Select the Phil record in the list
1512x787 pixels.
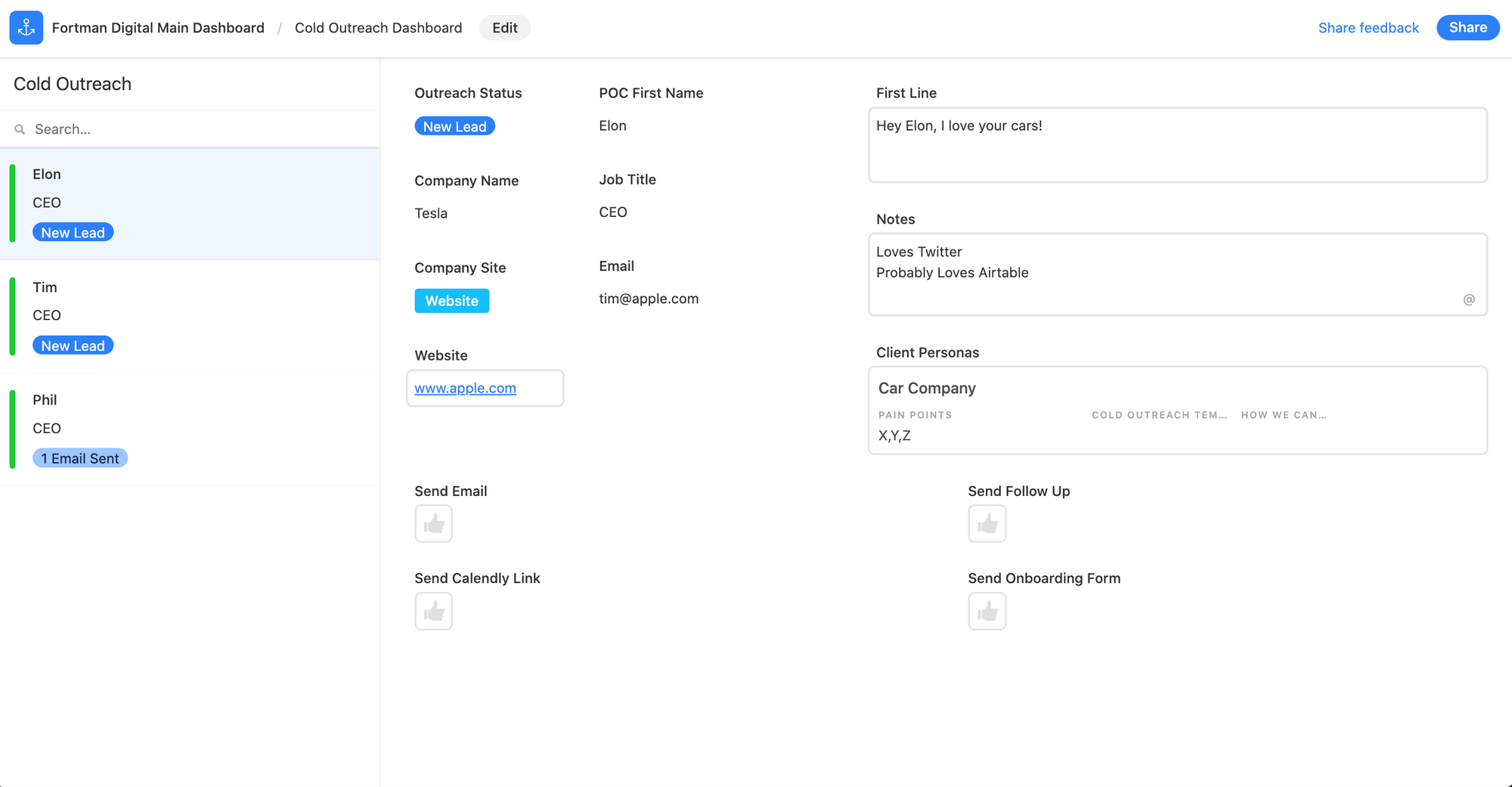190,429
